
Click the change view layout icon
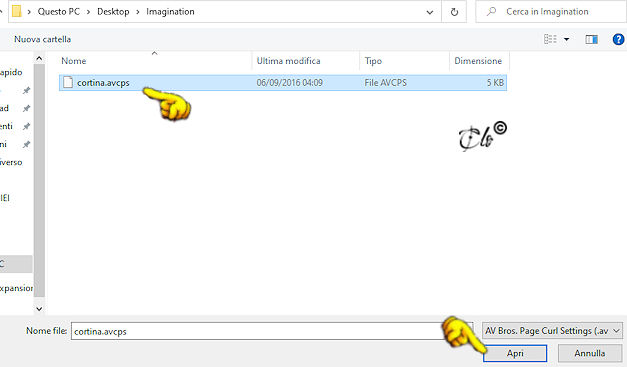(550, 39)
